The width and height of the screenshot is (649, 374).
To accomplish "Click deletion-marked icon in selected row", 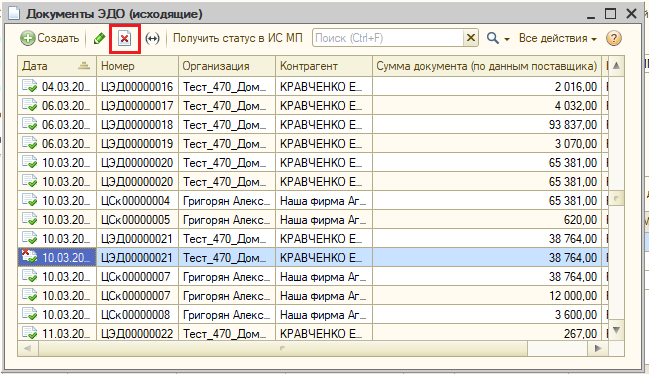I will coord(29,257).
